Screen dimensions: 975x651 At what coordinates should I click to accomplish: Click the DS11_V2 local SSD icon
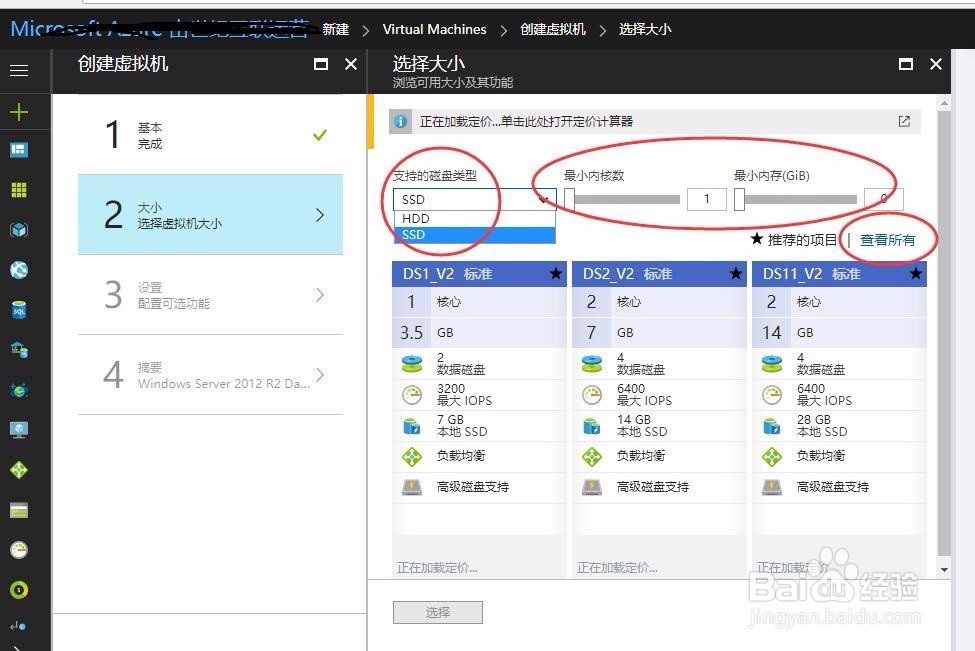[772, 426]
